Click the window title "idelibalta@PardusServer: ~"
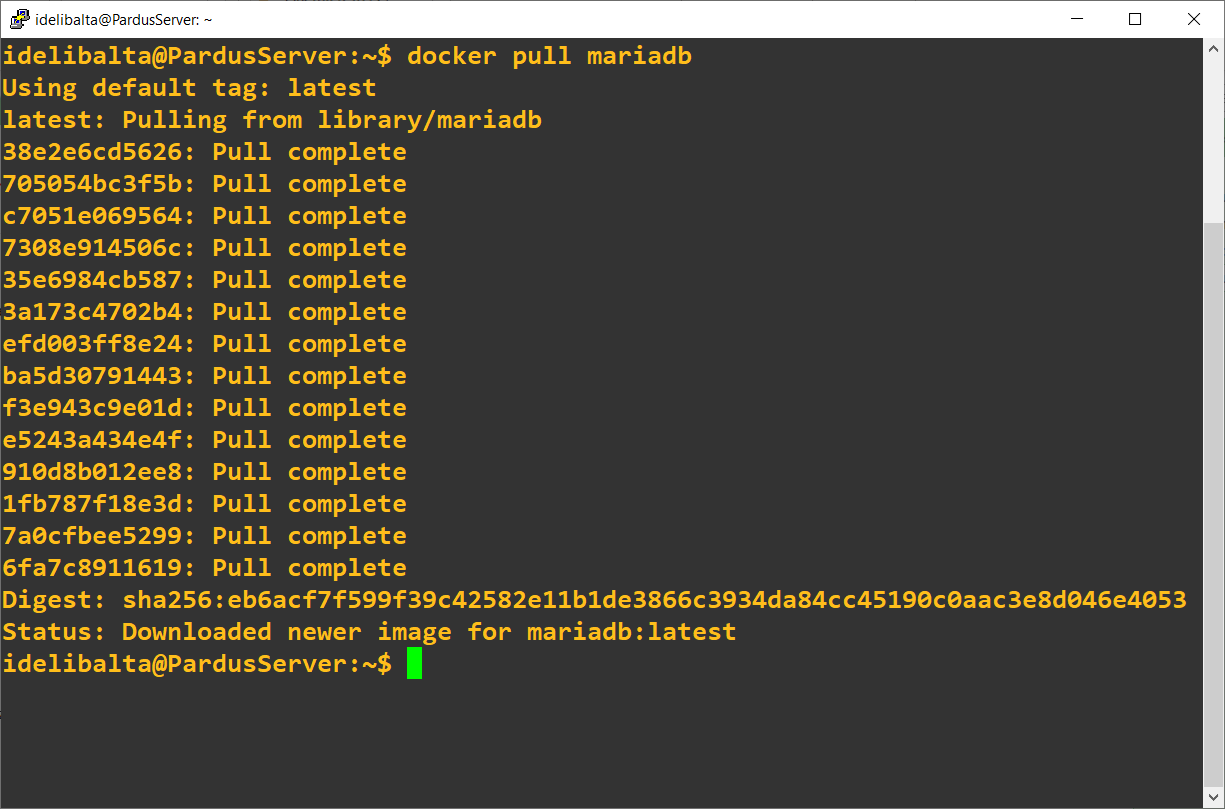The image size is (1225, 809). (x=124, y=19)
